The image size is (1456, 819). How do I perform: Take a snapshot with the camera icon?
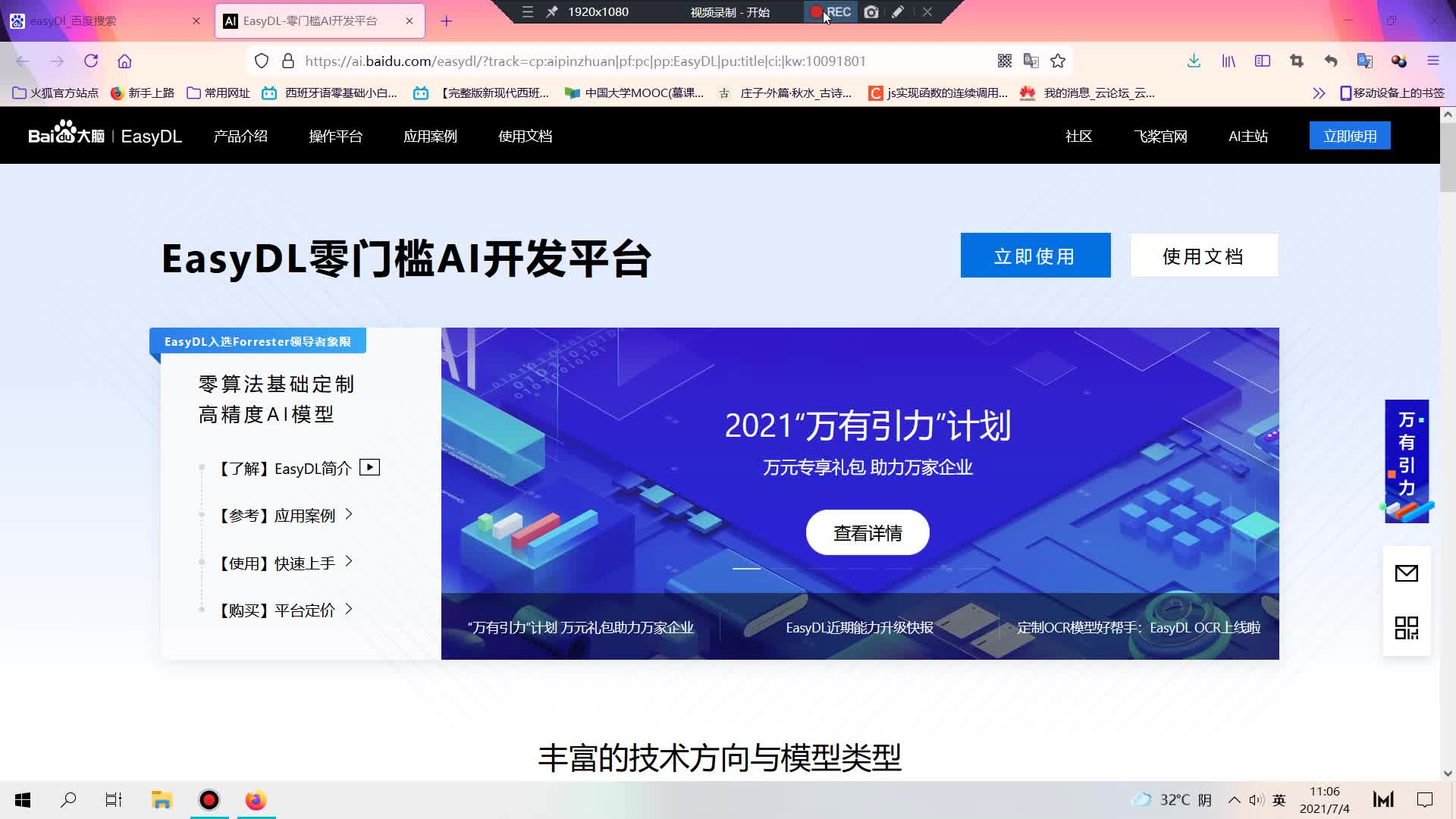point(871,12)
